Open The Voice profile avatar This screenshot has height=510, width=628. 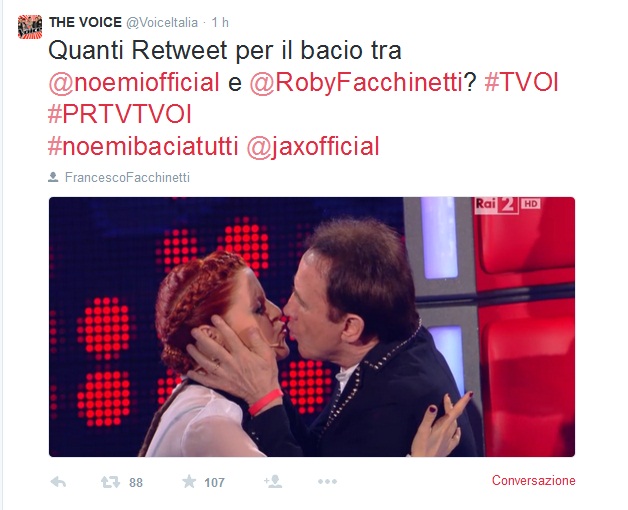click(x=30, y=27)
